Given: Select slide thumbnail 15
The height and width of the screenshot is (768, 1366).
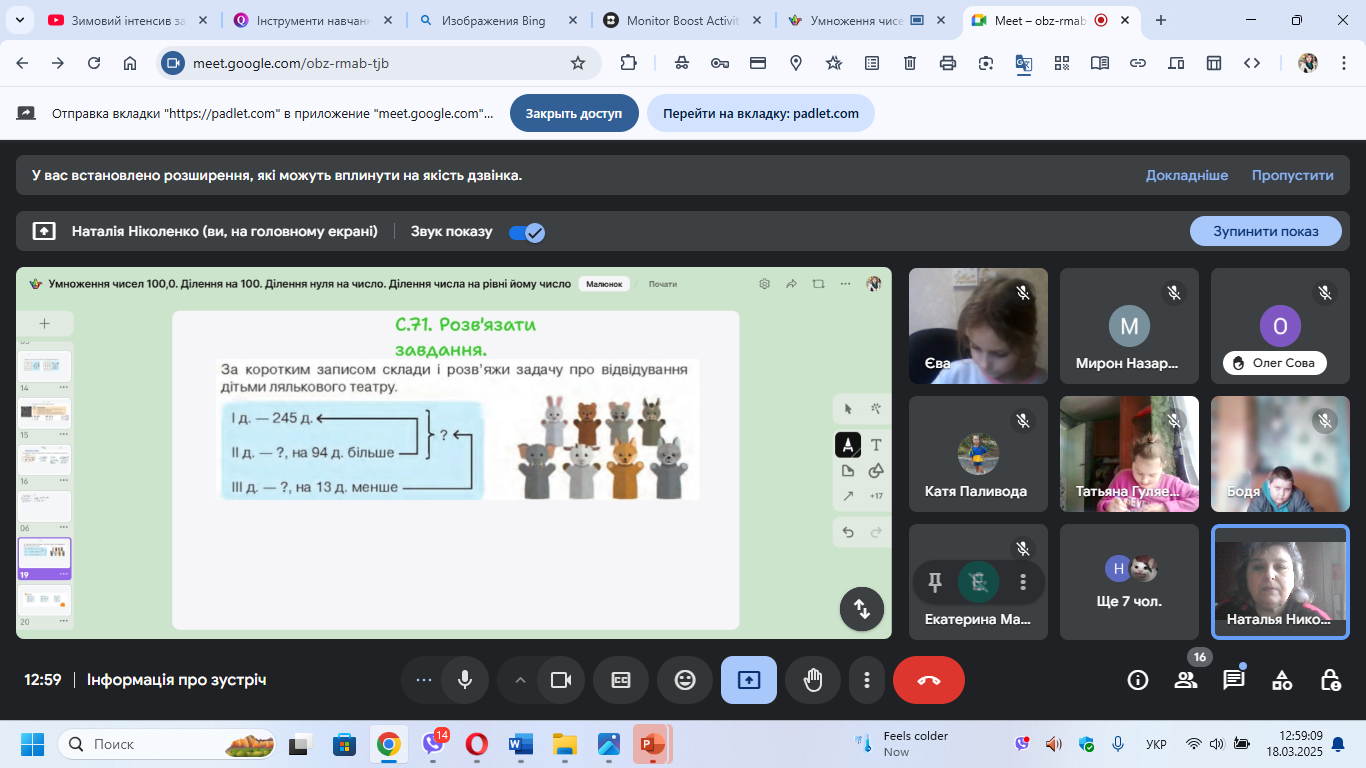Looking at the screenshot, I should (45, 413).
